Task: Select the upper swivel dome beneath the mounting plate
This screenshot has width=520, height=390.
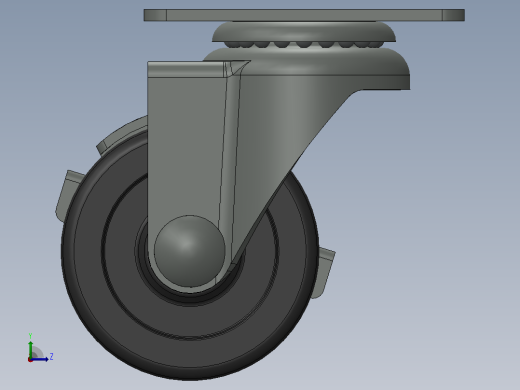Action: (304, 32)
